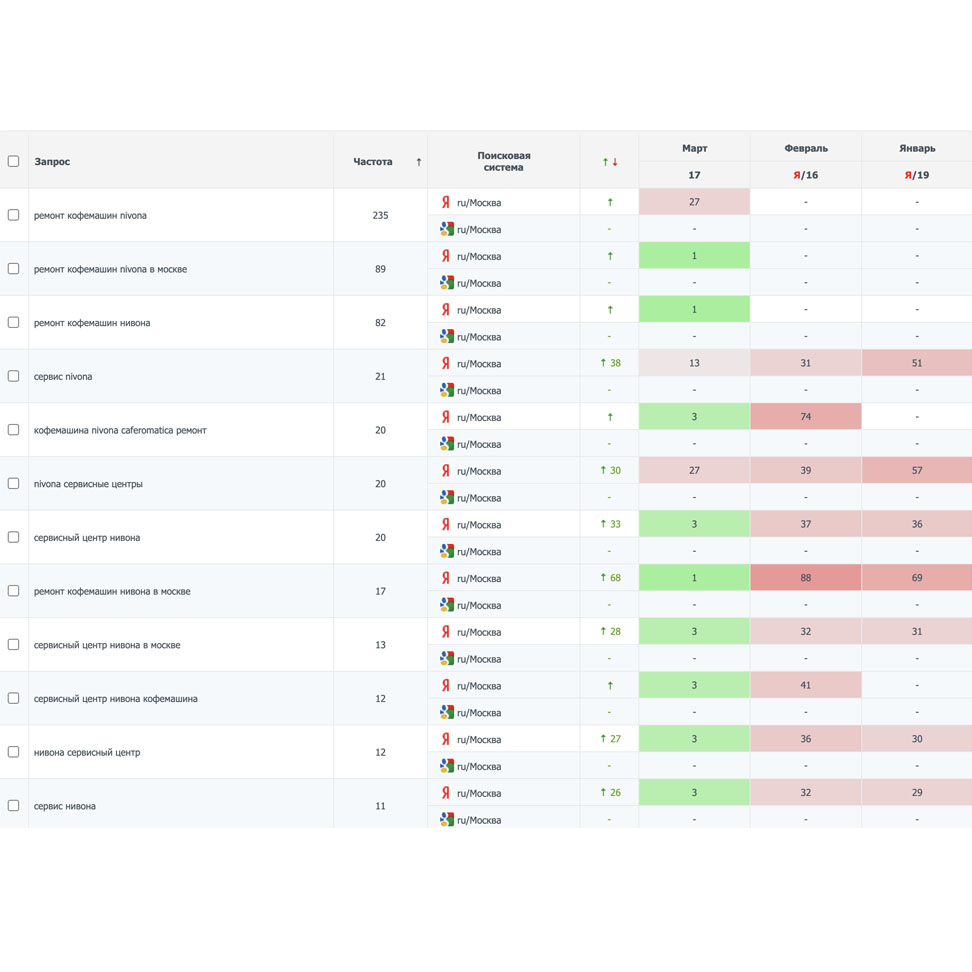
Task: Click the February position "88" red cell
Action: (806, 578)
